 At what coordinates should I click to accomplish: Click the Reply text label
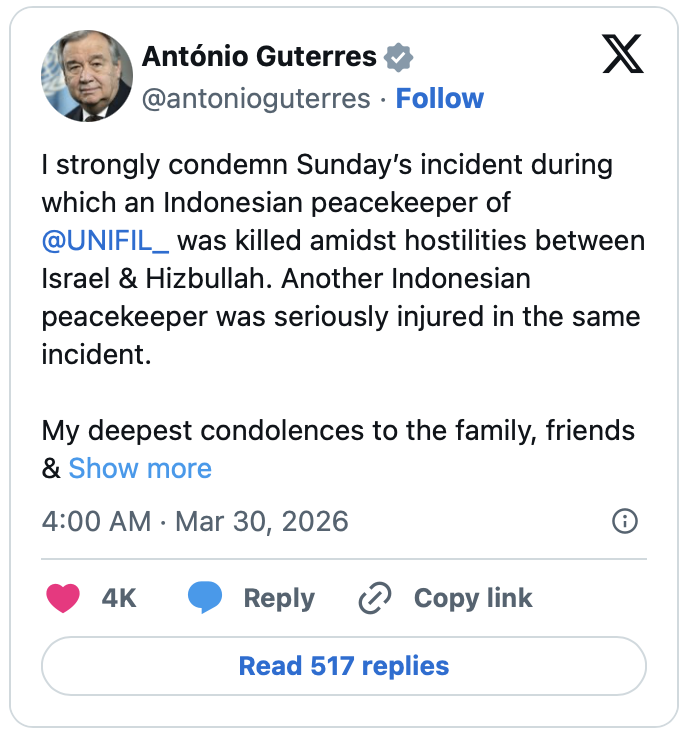279,598
